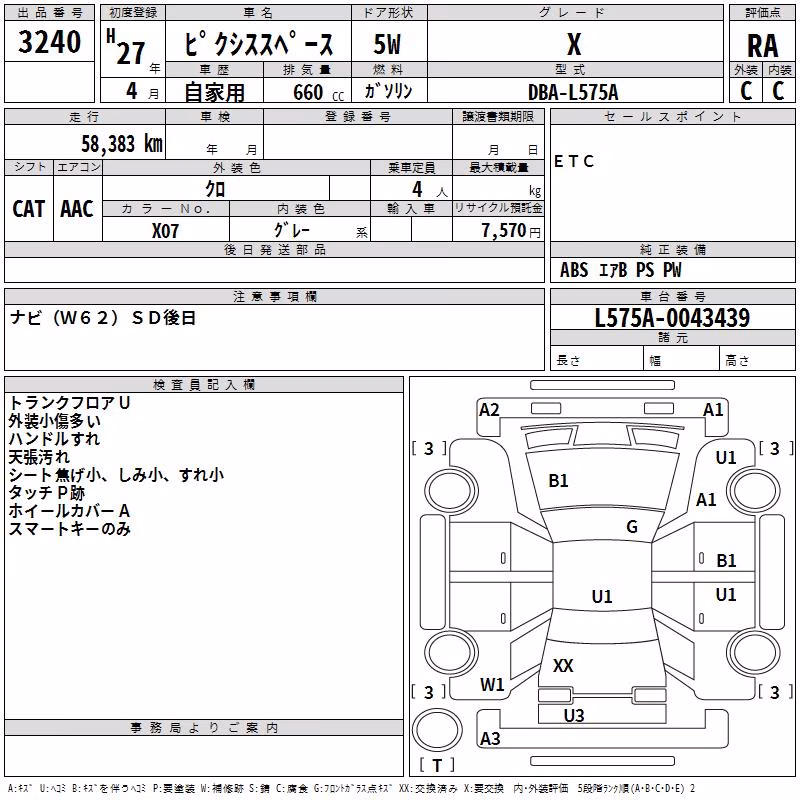Select interior color グレー

292,230
